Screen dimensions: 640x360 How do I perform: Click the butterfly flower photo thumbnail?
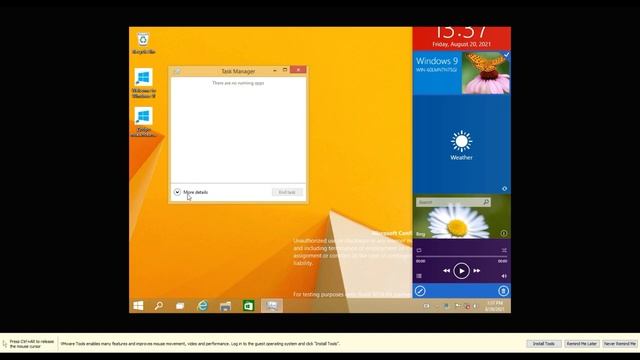486,73
